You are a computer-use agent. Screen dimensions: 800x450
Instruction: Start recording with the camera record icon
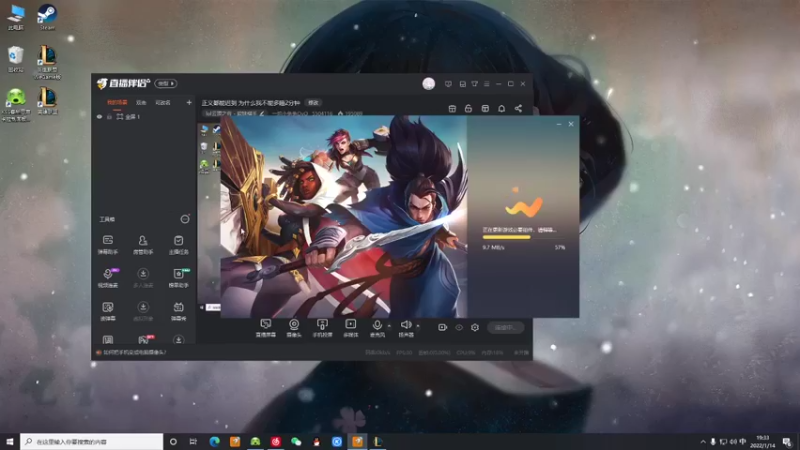[x=442, y=328]
